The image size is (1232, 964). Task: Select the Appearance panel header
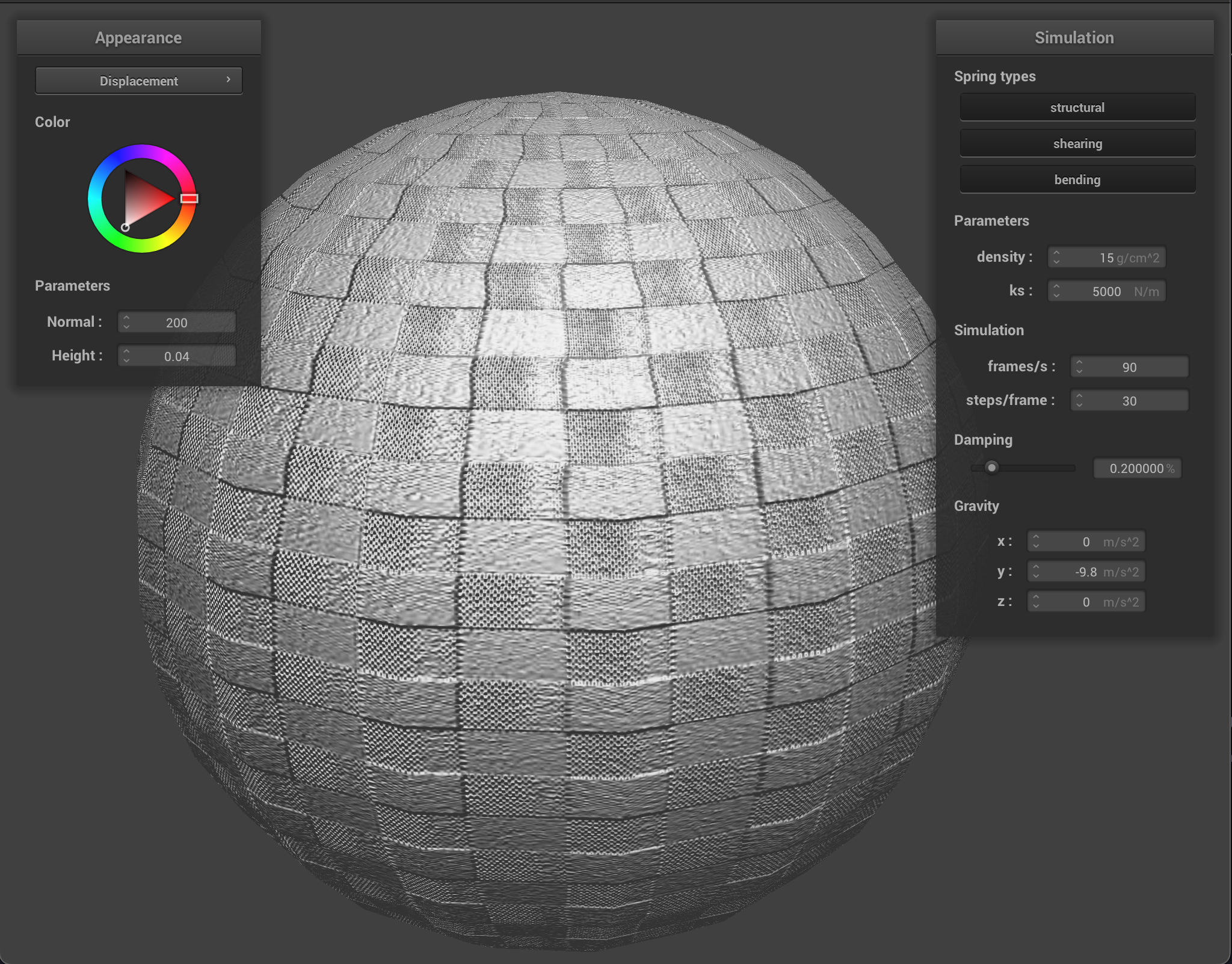coord(138,37)
